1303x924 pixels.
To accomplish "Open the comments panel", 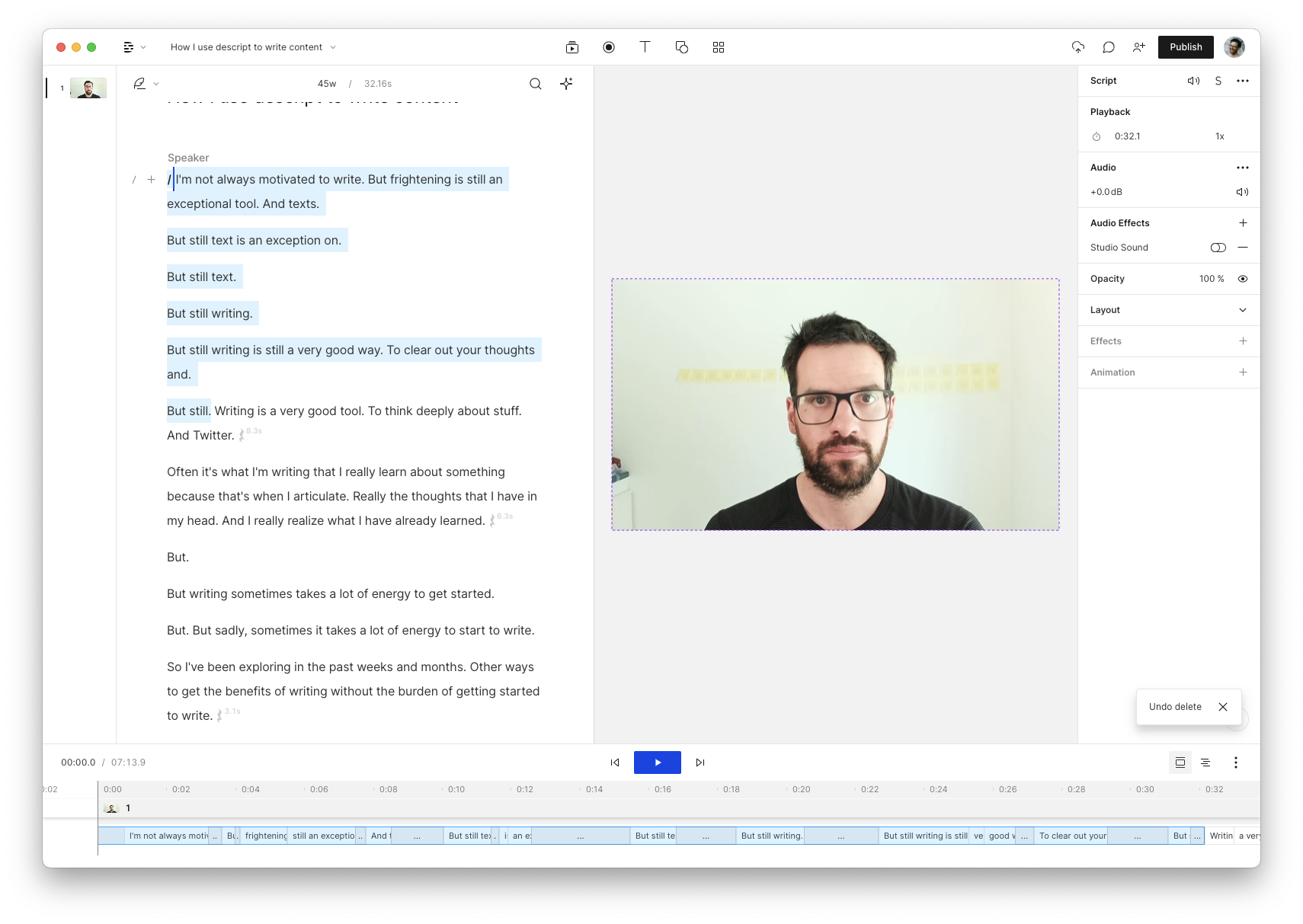I will pos(1109,47).
